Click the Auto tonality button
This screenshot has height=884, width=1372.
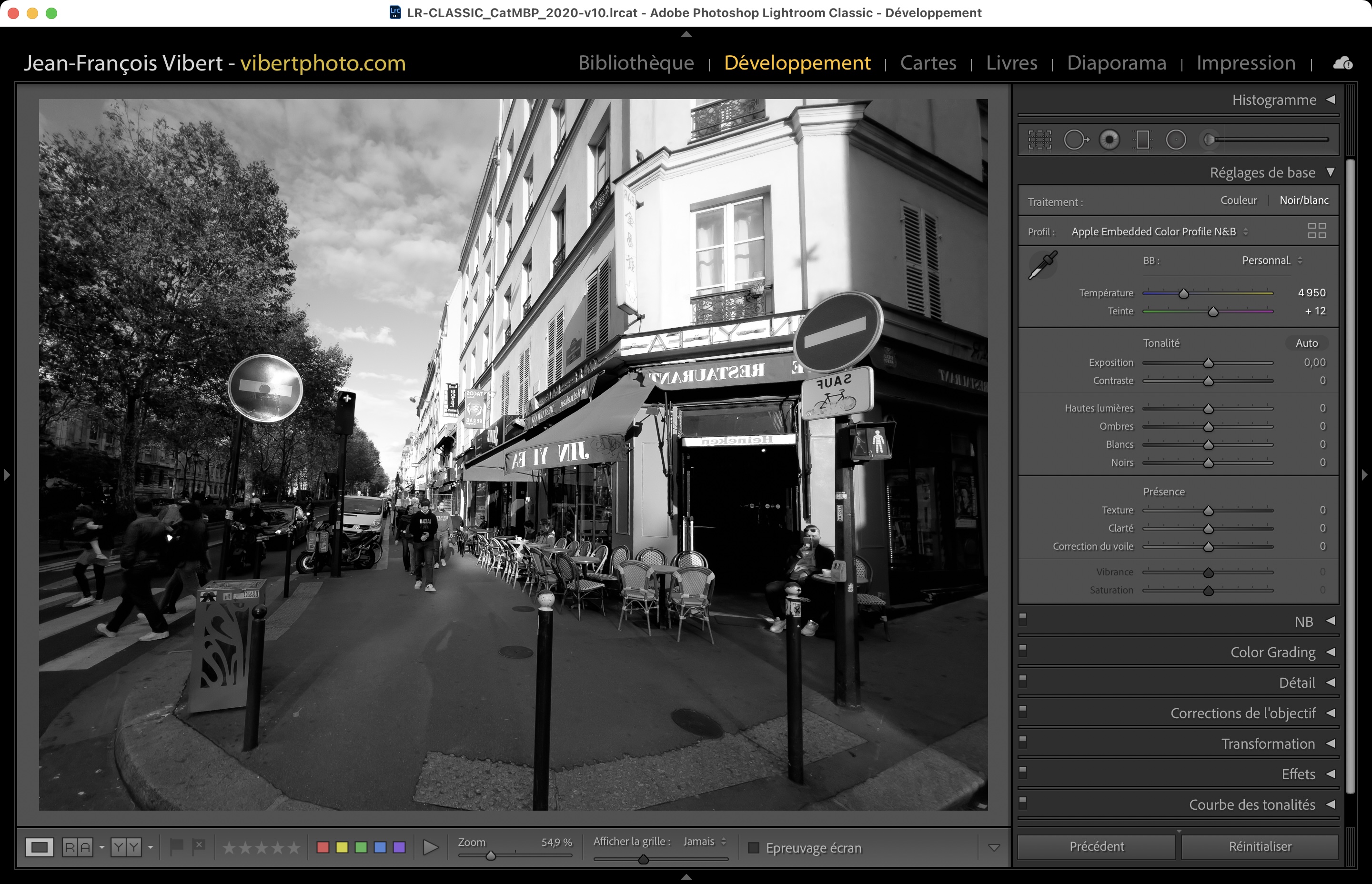[1306, 343]
